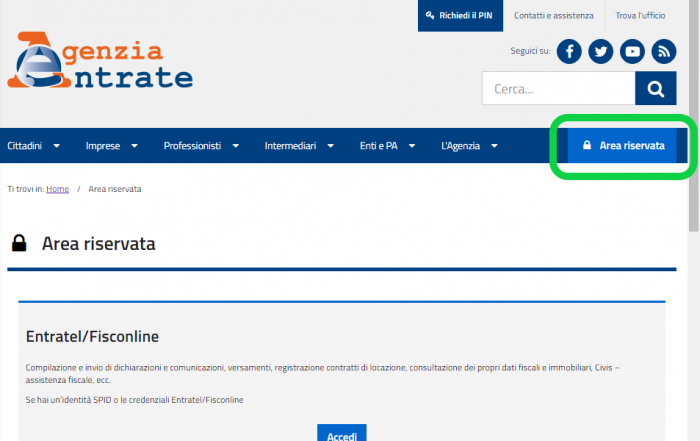Click the Richiedi il PIN button

coord(460,16)
